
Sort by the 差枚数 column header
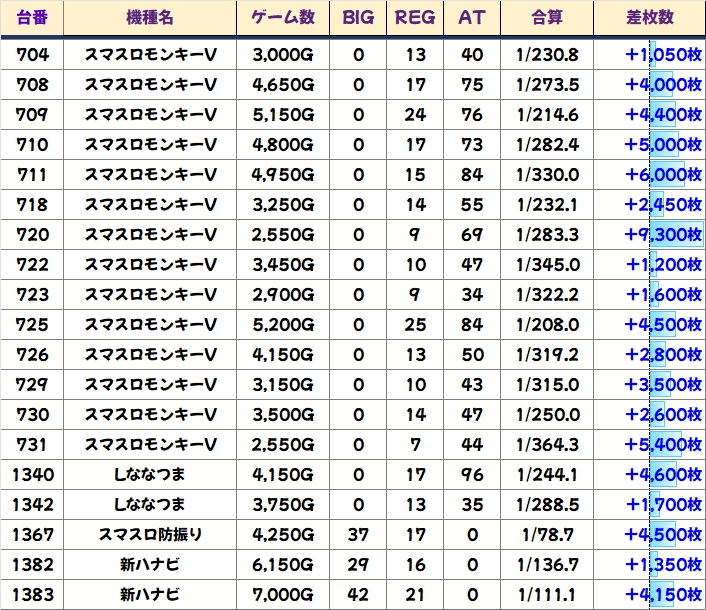(x=648, y=18)
